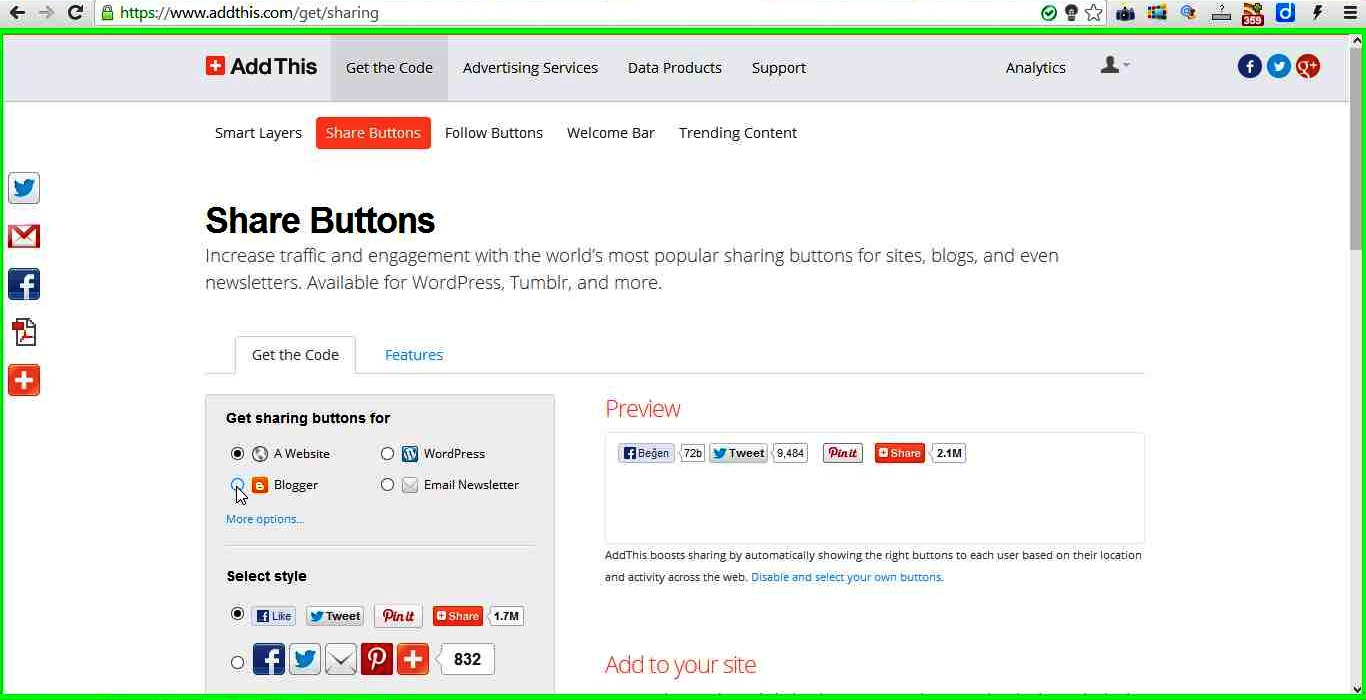Click floating sidebar AddThis plus icon

tap(24, 380)
